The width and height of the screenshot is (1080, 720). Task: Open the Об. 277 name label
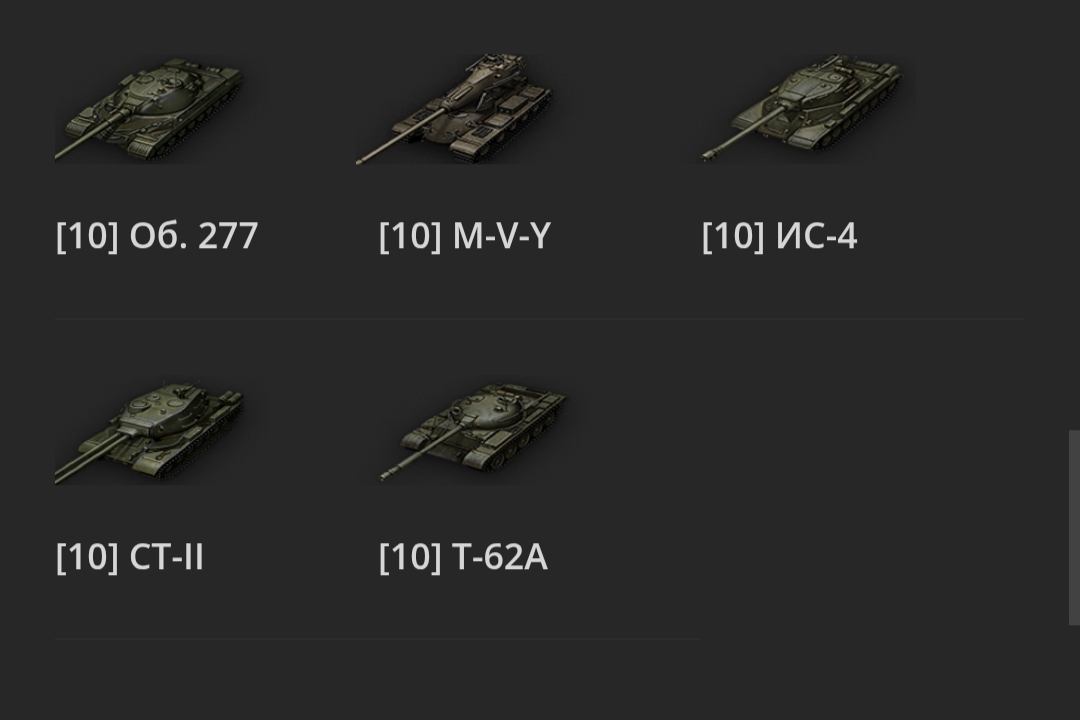click(x=194, y=237)
